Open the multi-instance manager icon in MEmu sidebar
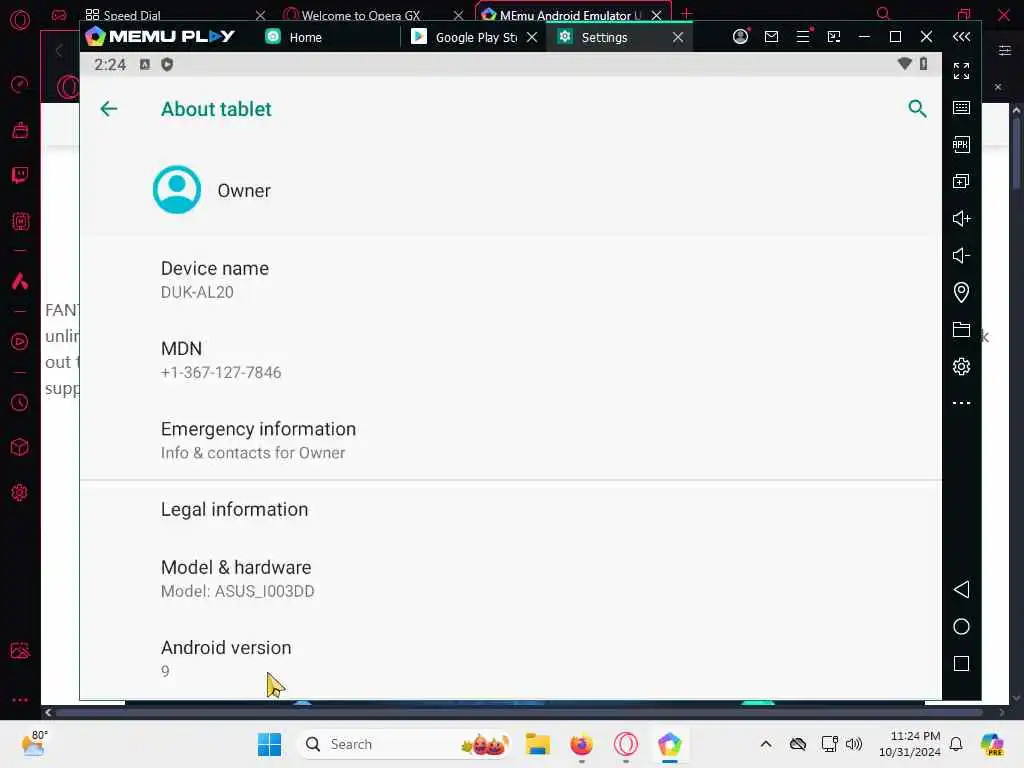 click(x=961, y=181)
